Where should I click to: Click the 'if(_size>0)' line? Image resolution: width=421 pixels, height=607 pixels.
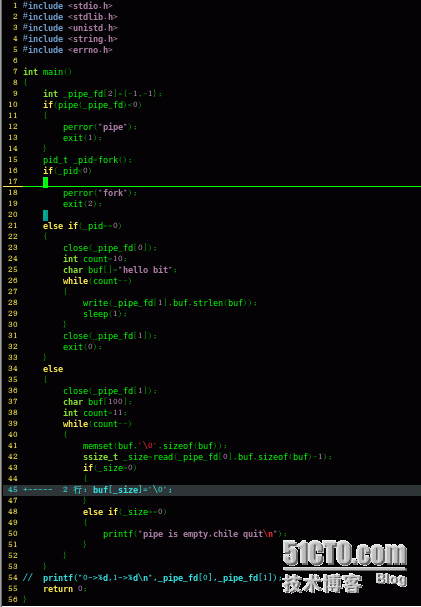(110, 468)
